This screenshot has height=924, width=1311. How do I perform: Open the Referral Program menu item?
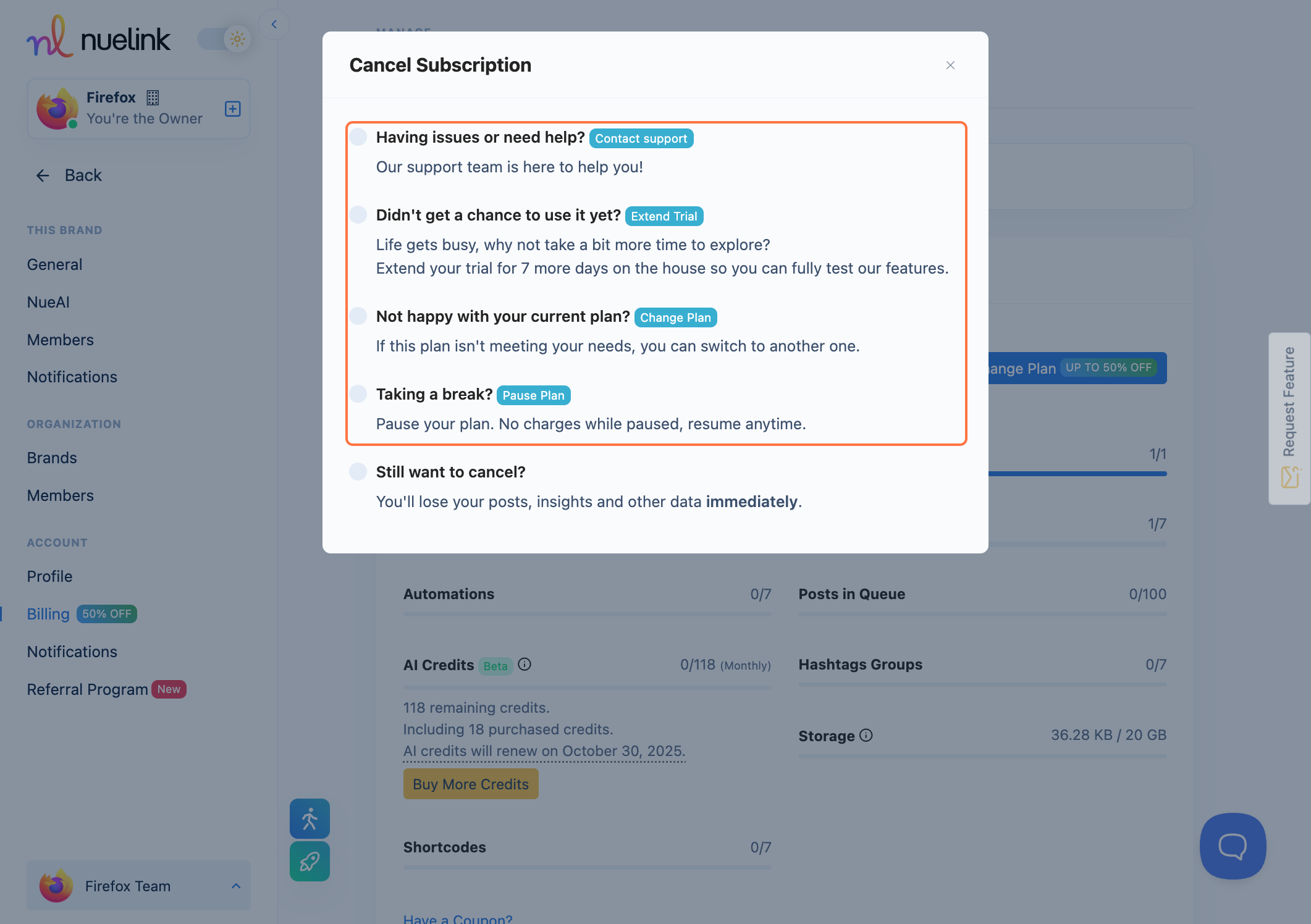[x=87, y=689]
